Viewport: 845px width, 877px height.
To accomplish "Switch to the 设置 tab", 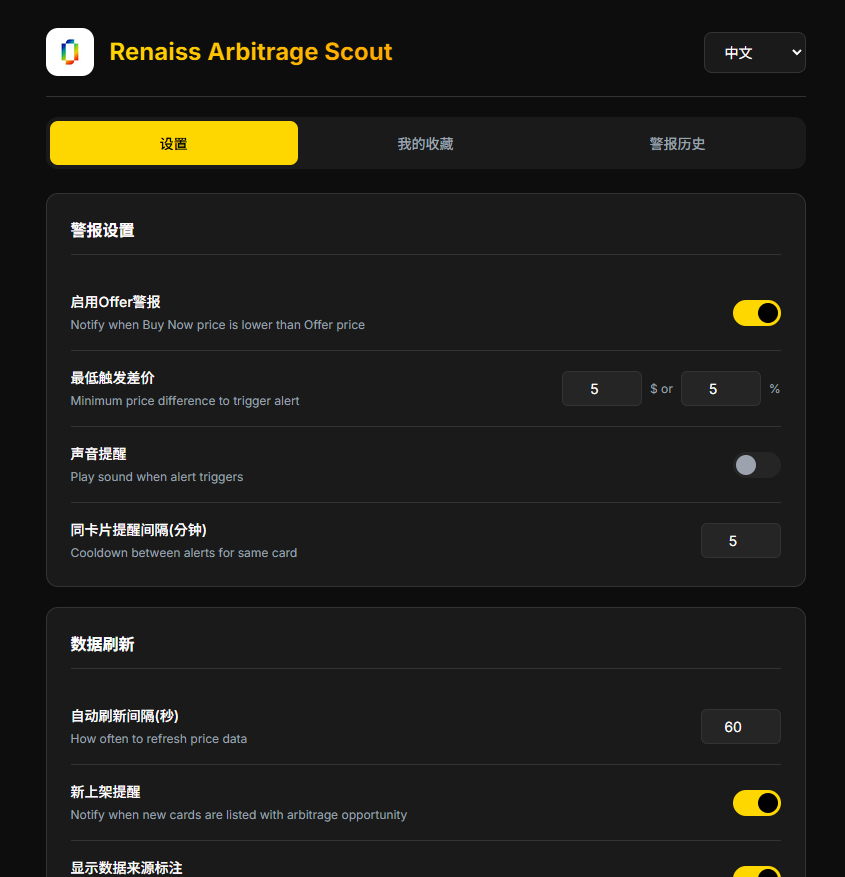I will coord(174,143).
